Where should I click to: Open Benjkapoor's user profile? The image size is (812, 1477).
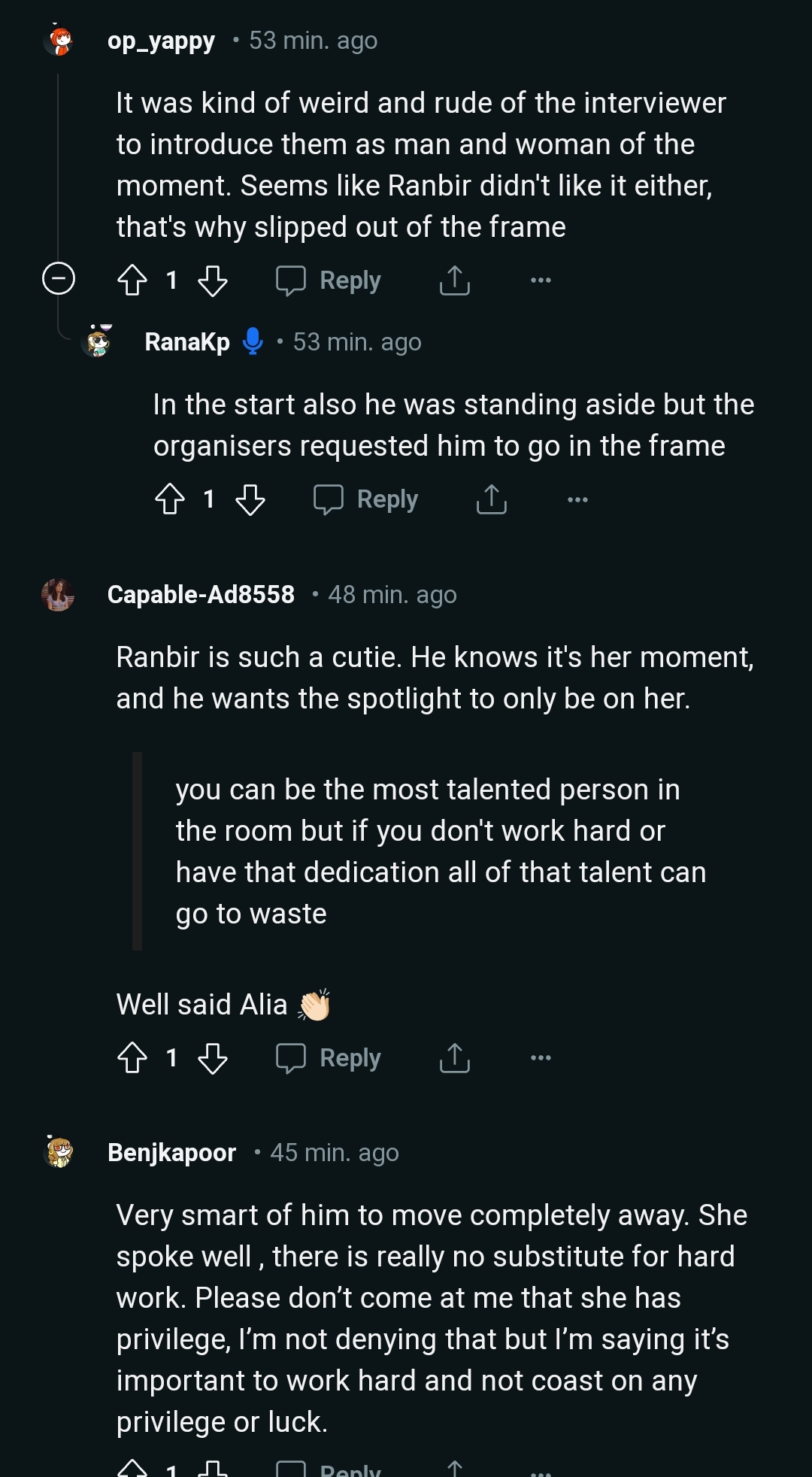coord(171,1152)
